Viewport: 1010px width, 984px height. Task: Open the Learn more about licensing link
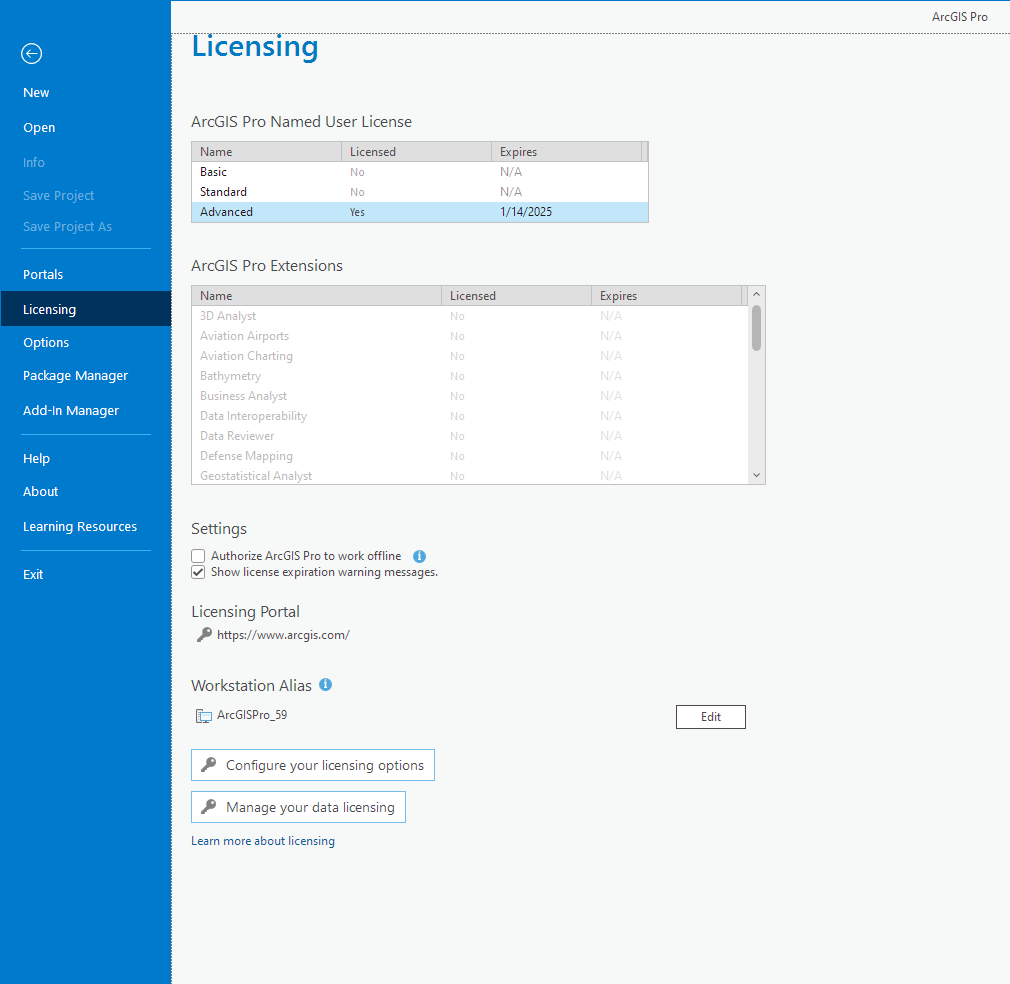[x=262, y=841]
